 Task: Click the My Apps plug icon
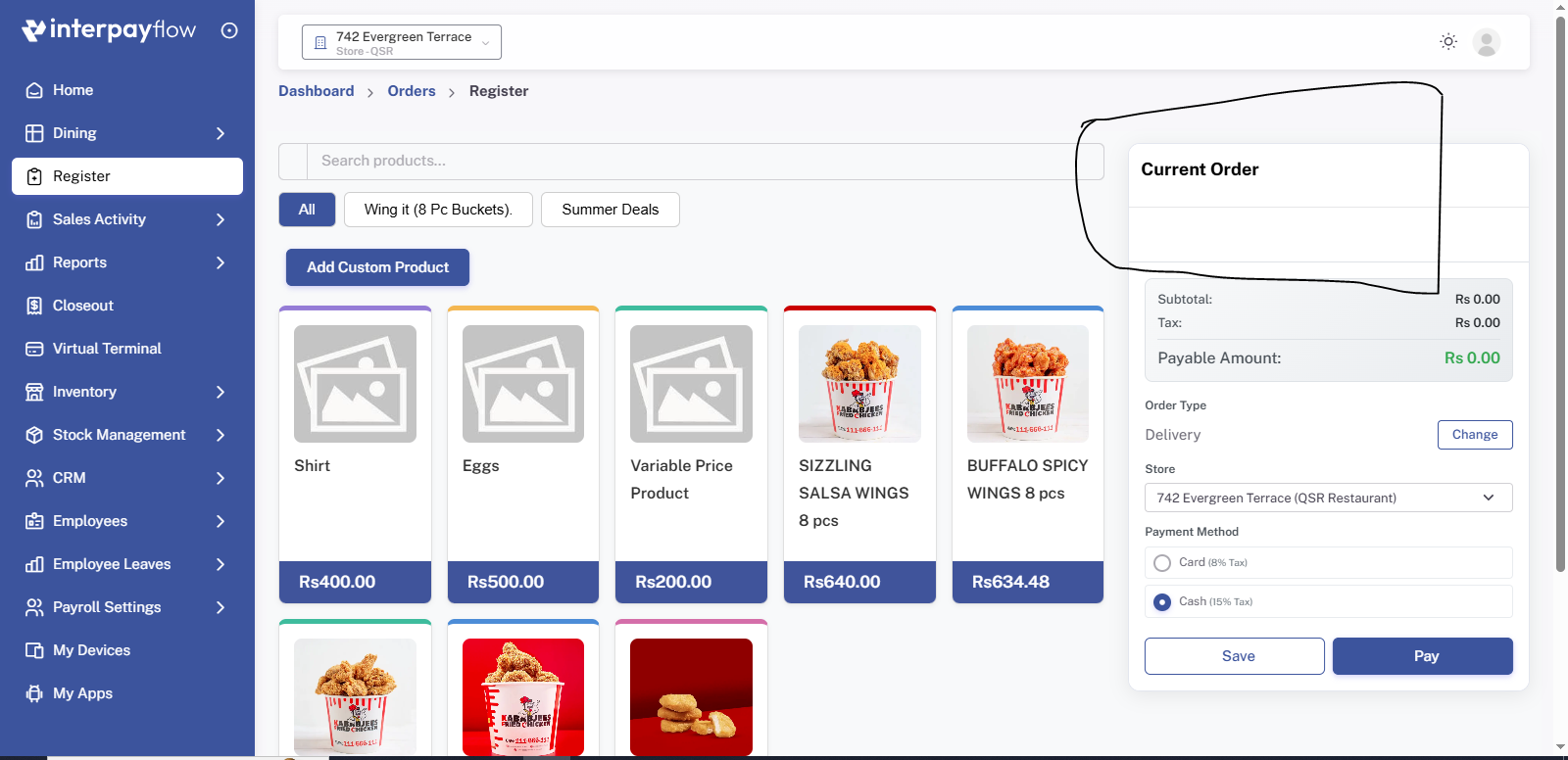pyautogui.click(x=34, y=693)
